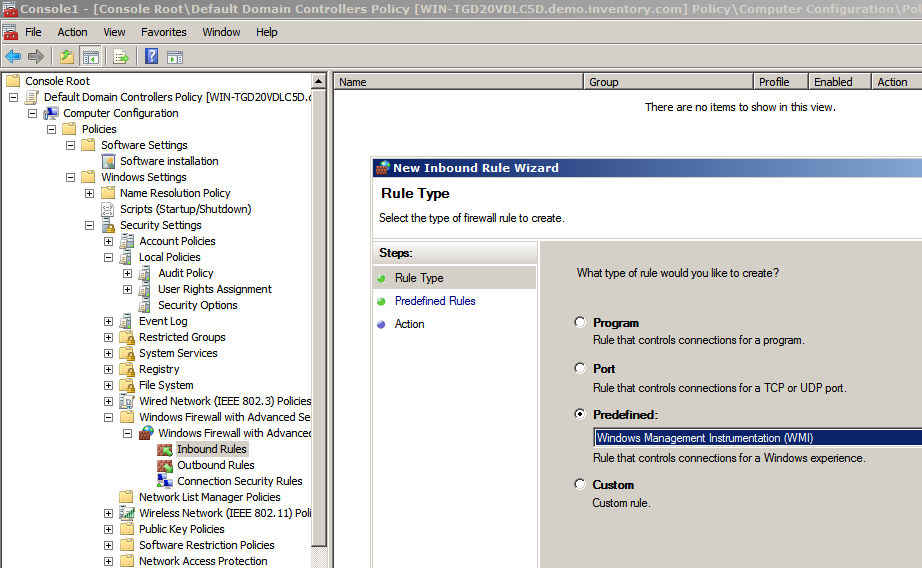Click the Event Log icon
This screenshot has width=922, height=568.
(x=126, y=321)
